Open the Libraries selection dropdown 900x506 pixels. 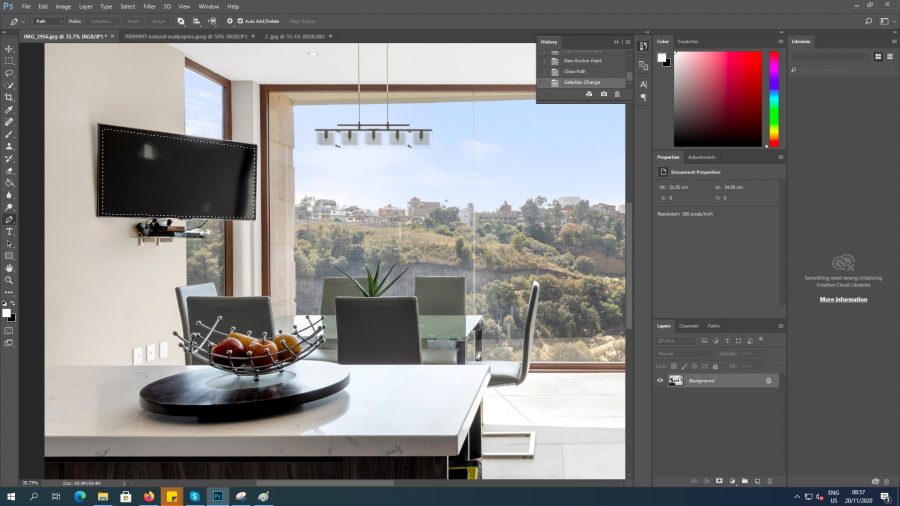pyautogui.click(x=830, y=56)
